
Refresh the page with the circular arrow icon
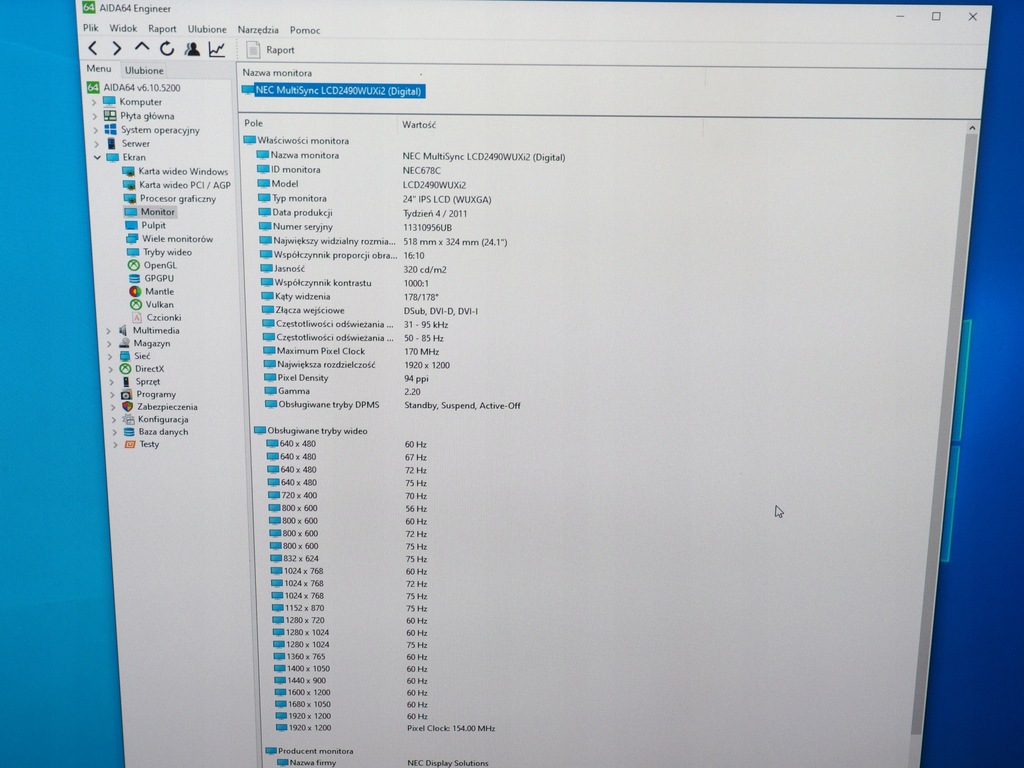point(167,48)
